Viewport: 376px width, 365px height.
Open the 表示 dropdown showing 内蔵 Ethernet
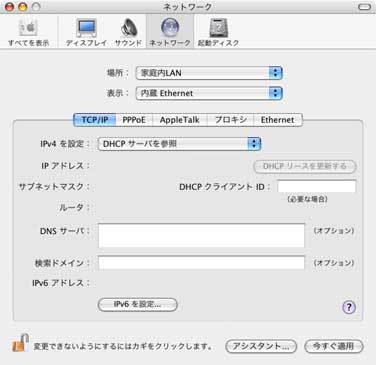[209, 93]
